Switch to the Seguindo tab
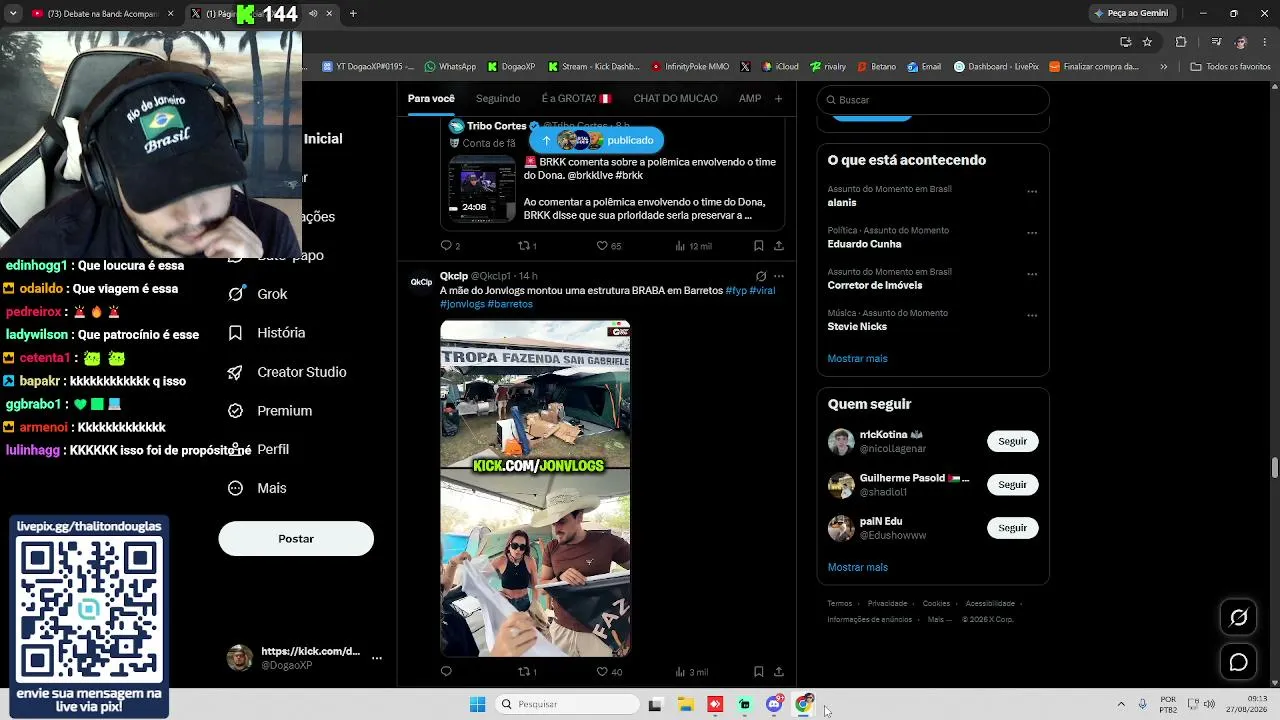Image resolution: width=1280 pixels, height=720 pixels. coord(498,99)
